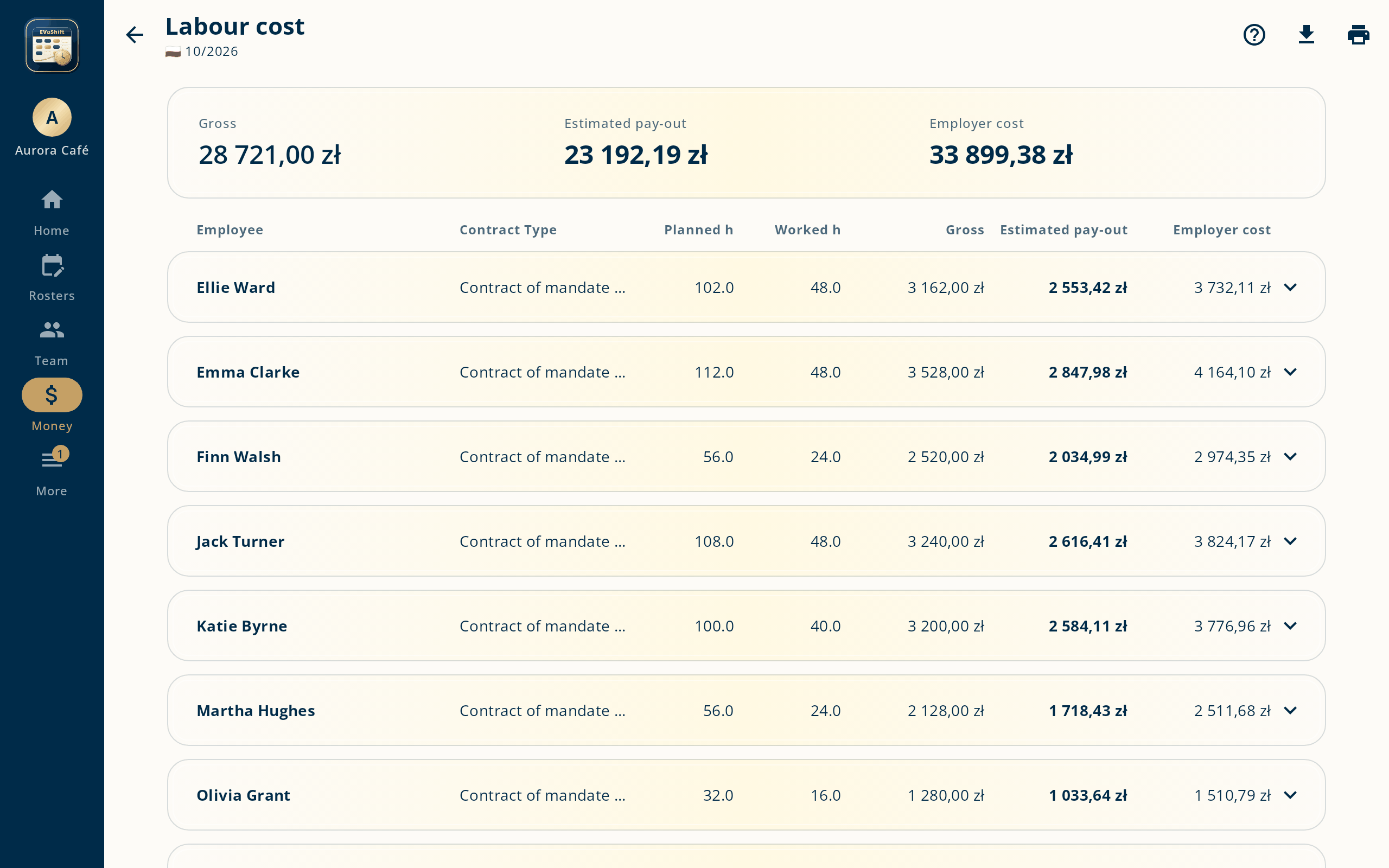Click the back arrow beside Labour cost
The image size is (1389, 868).
(135, 34)
